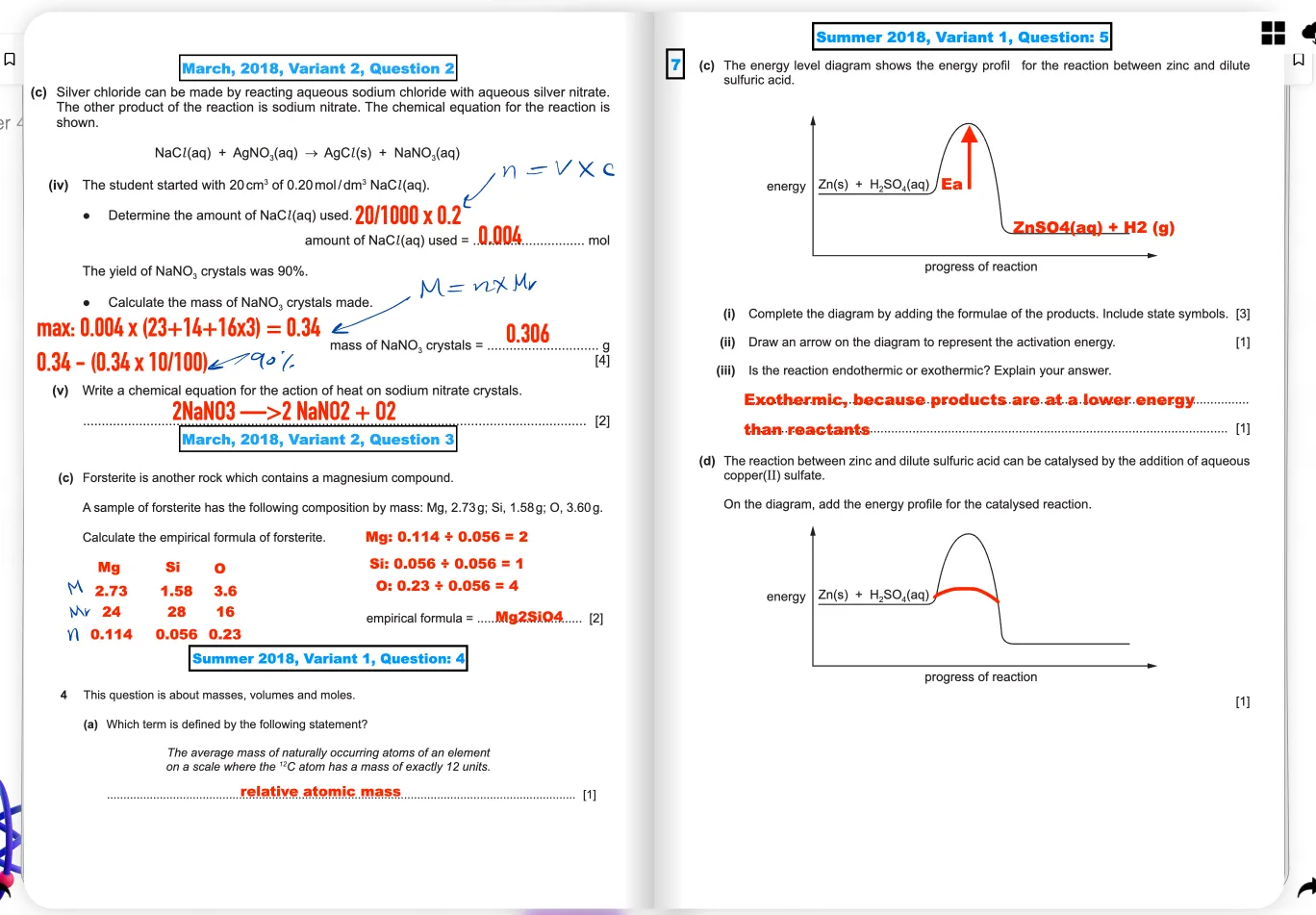Open 'Summer 2018, Variant 1, Question: 5' heading
Screen dimensions: 1316x915
[961, 37]
